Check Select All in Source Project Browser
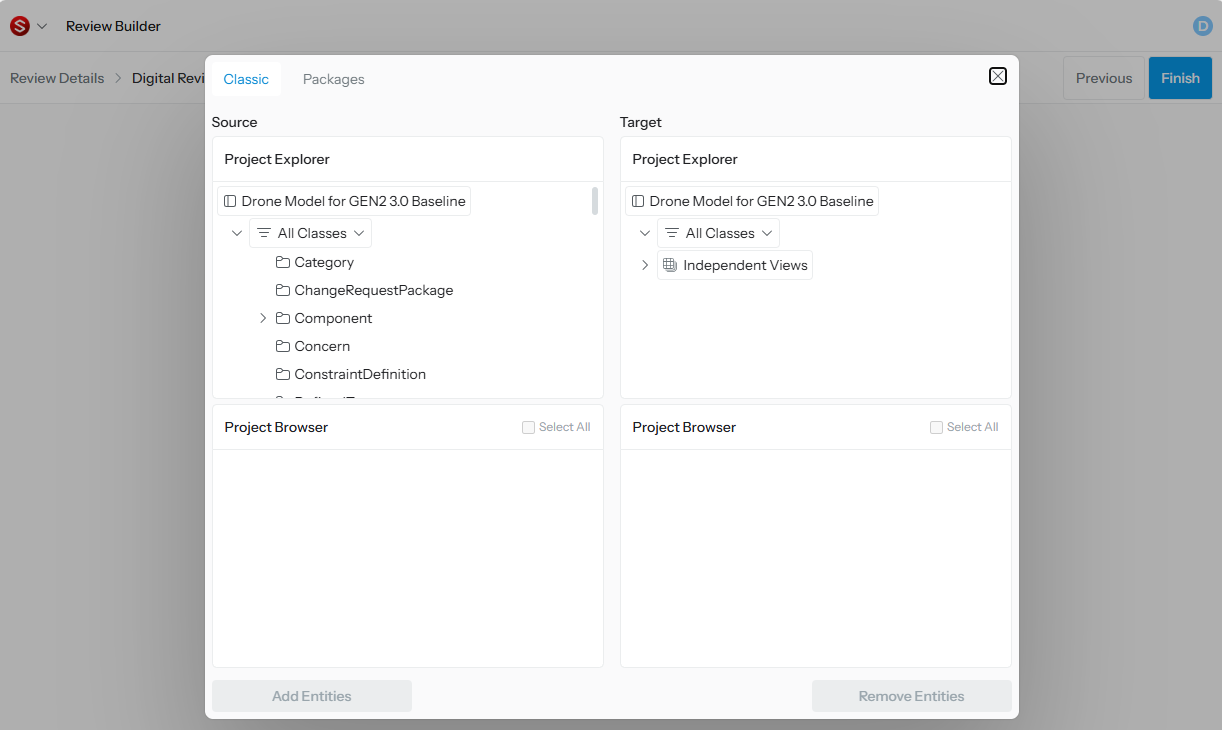Screen dimensions: 1222x730 click(x=528, y=427)
